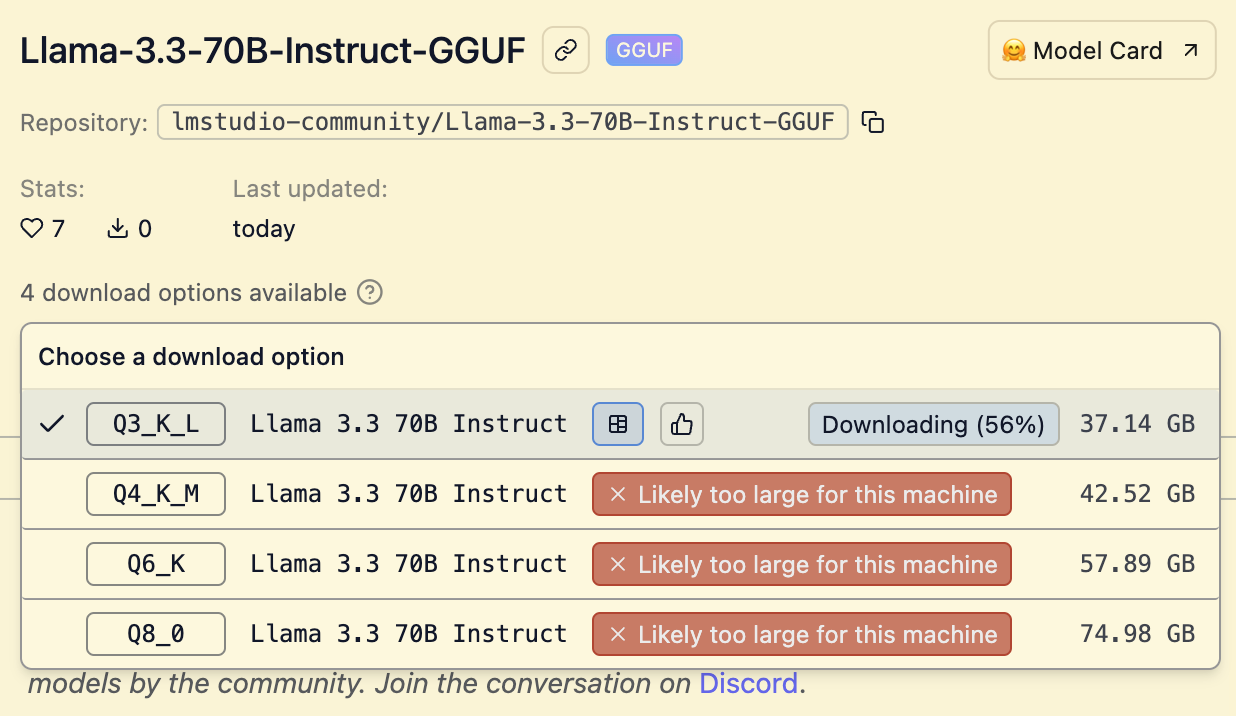This screenshot has height=716, width=1236.
Task: Click the download count icon in Stats
Action: tap(118, 229)
